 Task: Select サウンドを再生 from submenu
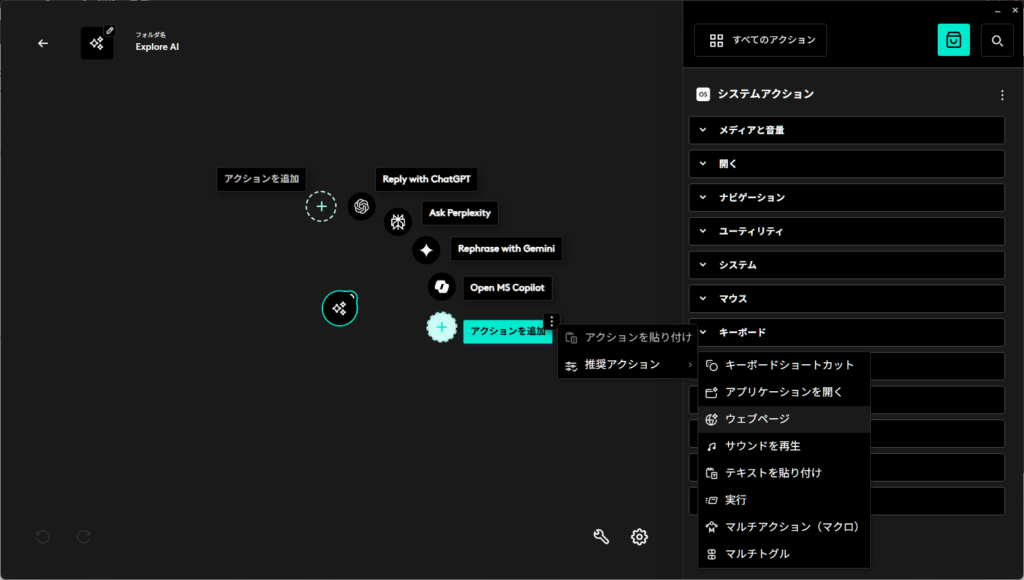coord(784,446)
